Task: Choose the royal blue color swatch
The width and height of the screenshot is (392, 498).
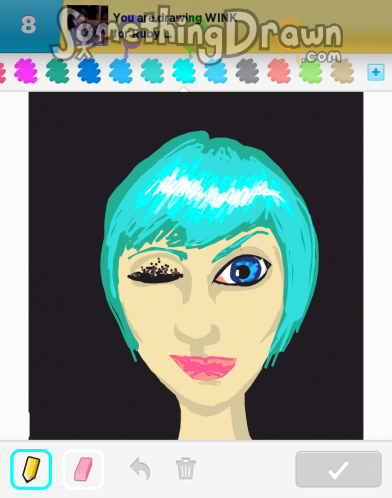Action: (89, 71)
